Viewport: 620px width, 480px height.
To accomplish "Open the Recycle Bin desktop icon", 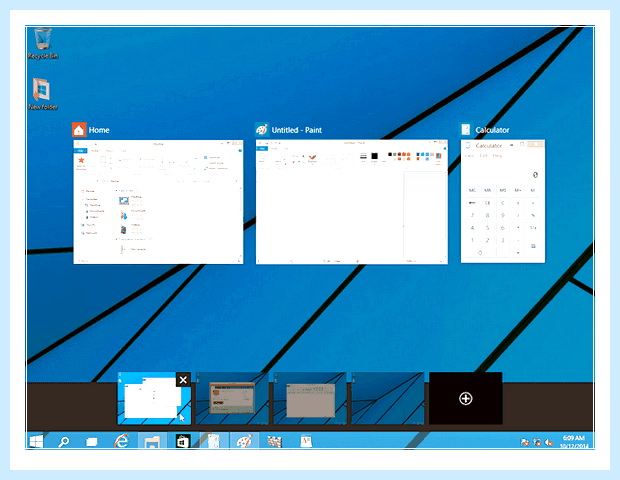I will coord(43,43).
